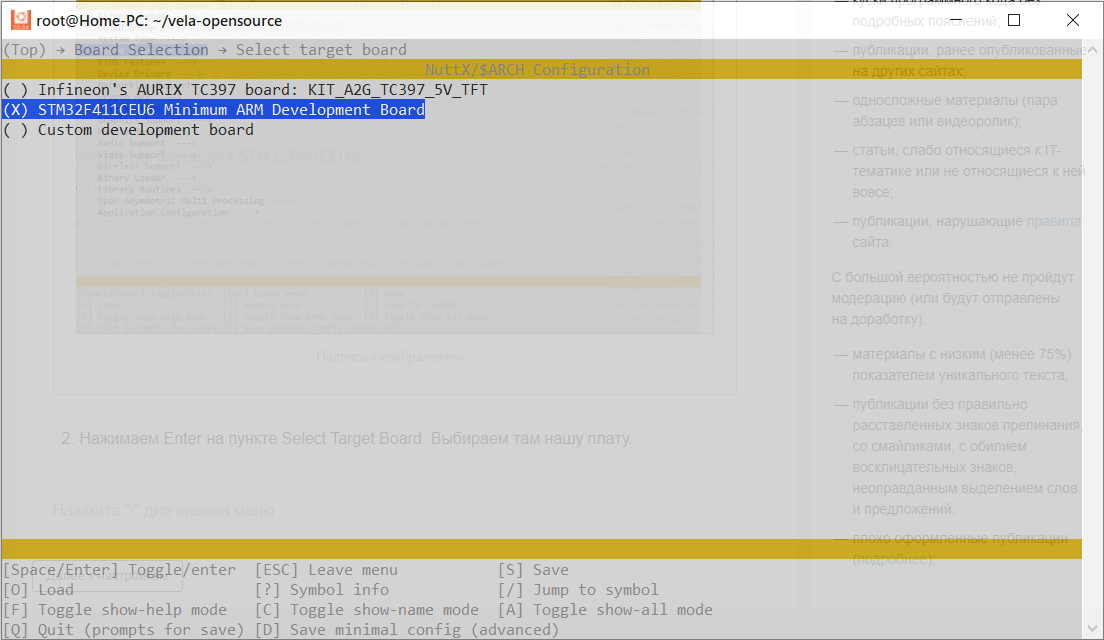Click (Top) in the breadcrumb path
The width and height of the screenshot is (1104, 640).
click(x=25, y=49)
